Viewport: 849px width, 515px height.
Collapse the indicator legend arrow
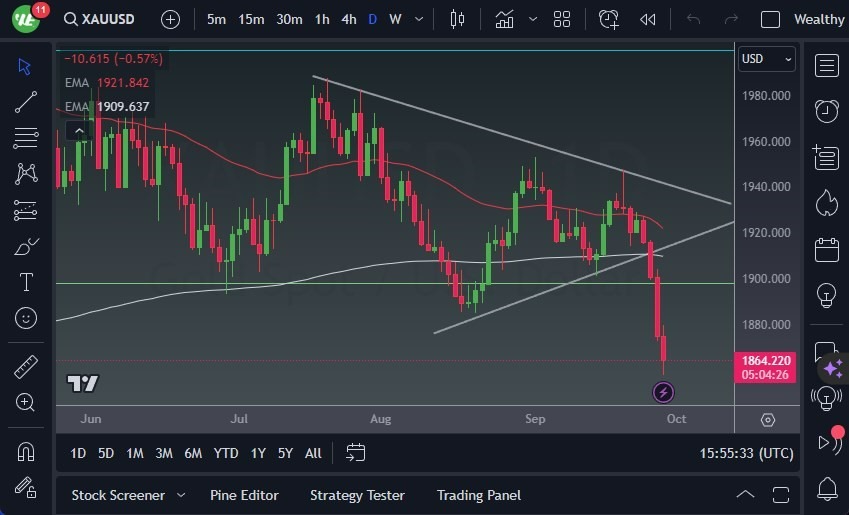pyautogui.click(x=77, y=131)
